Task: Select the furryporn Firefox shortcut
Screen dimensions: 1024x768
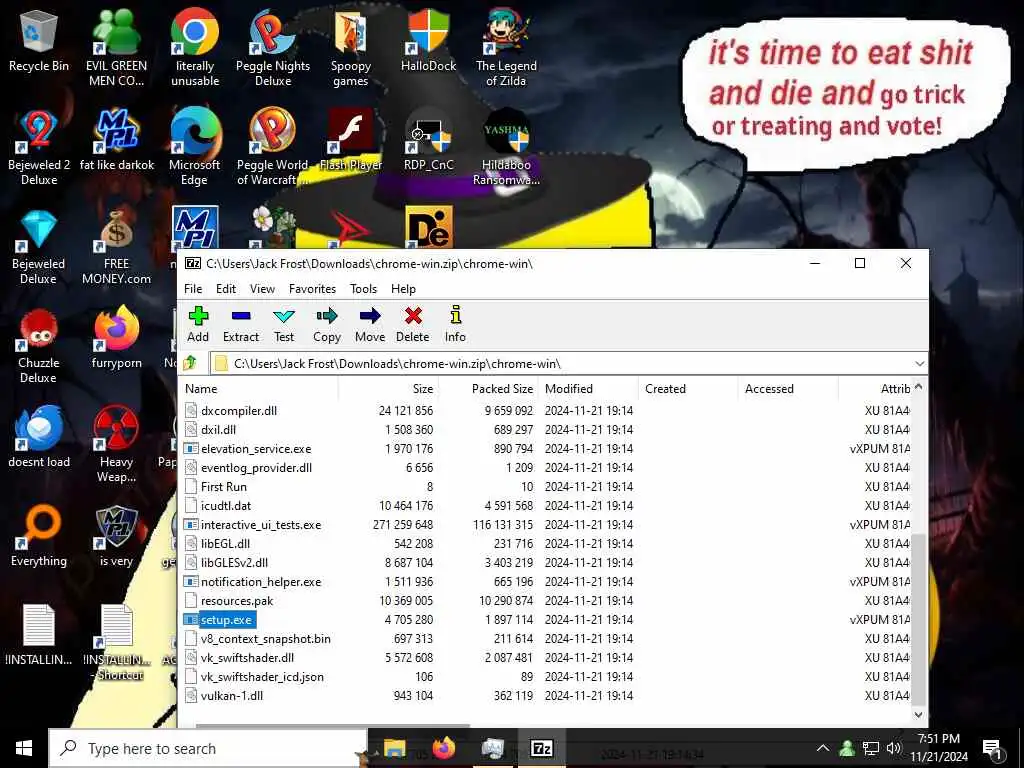Action: (x=116, y=339)
